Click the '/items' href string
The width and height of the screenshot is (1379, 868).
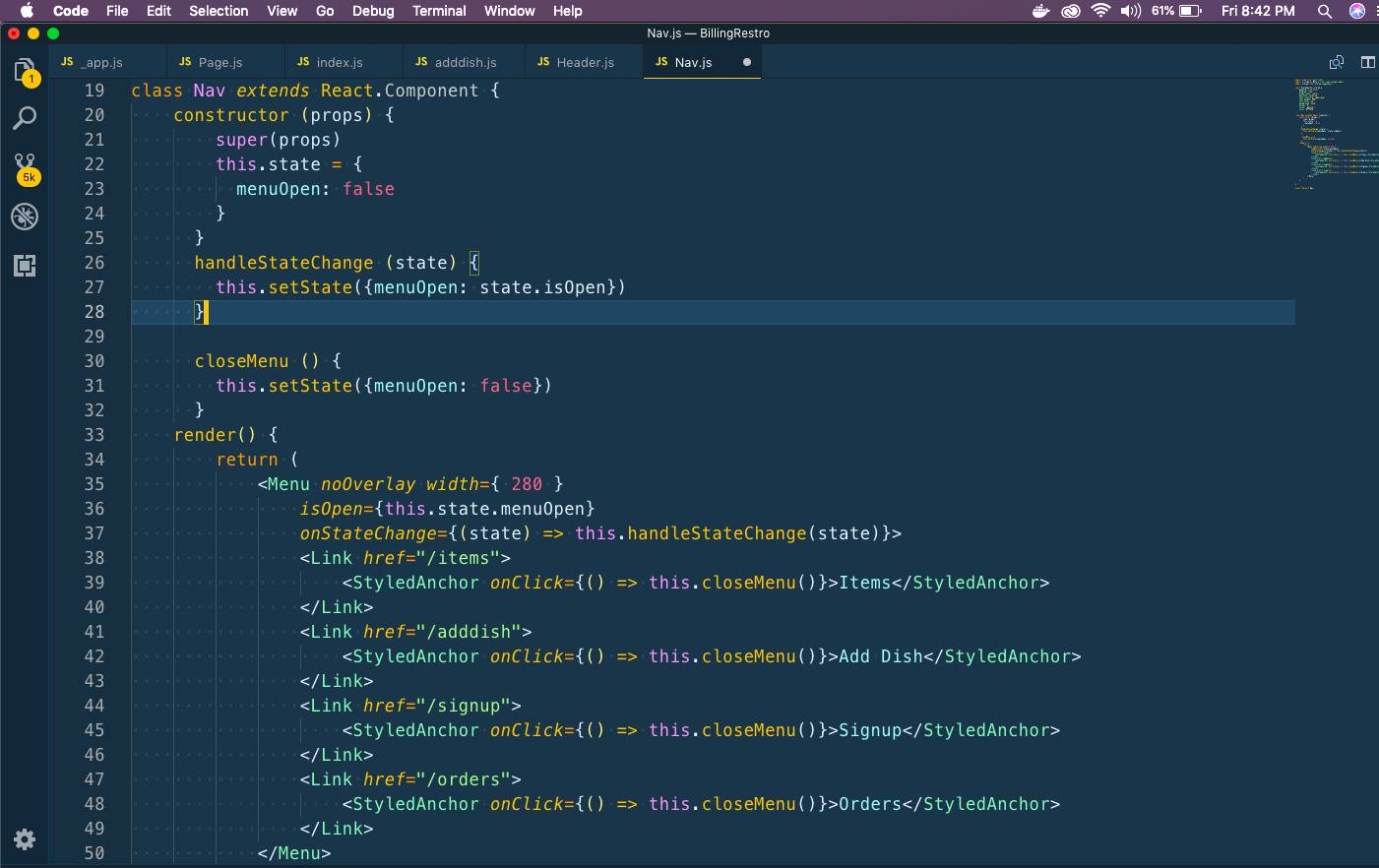(458, 558)
